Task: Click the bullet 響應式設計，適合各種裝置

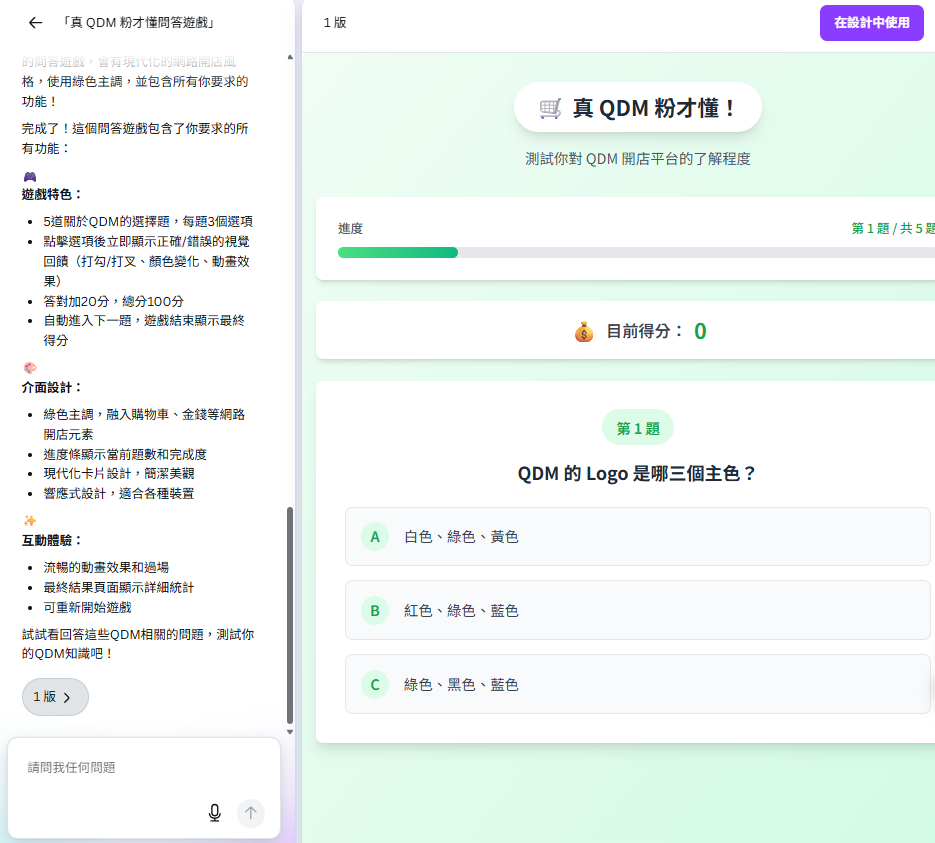Action: [119, 494]
